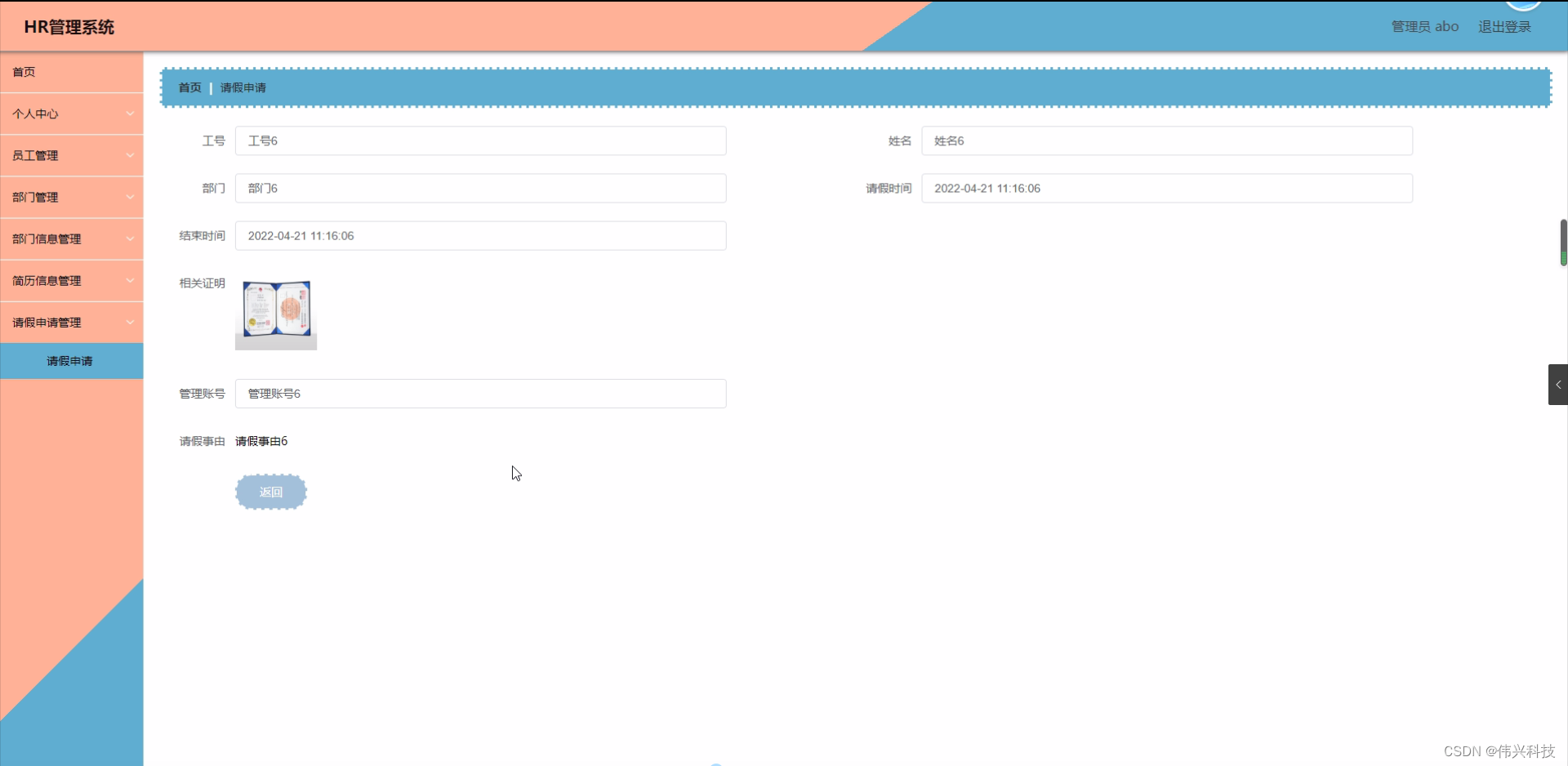Select 请假申请 in the breadcrumb trail
Screen dimensions: 1568x766
[243, 87]
